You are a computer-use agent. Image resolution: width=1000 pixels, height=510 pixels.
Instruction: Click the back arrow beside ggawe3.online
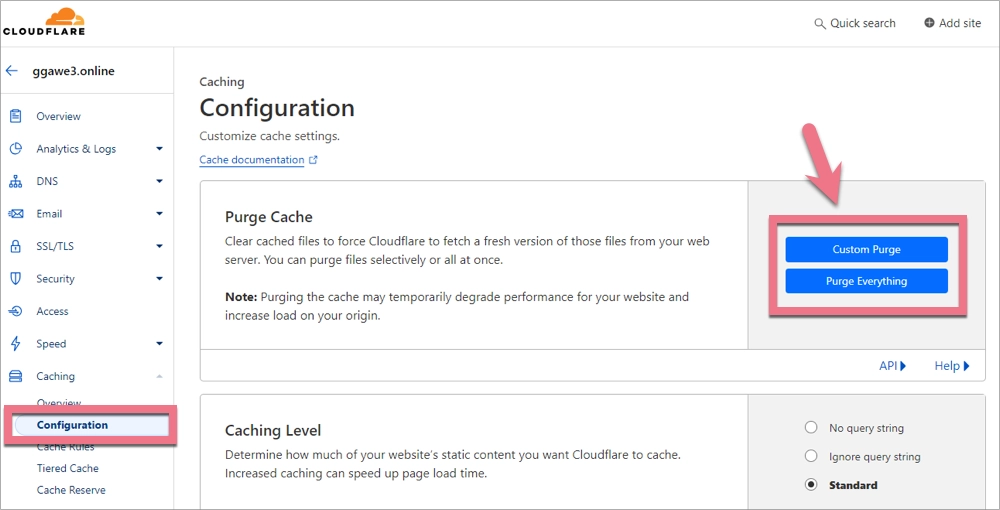(12, 71)
